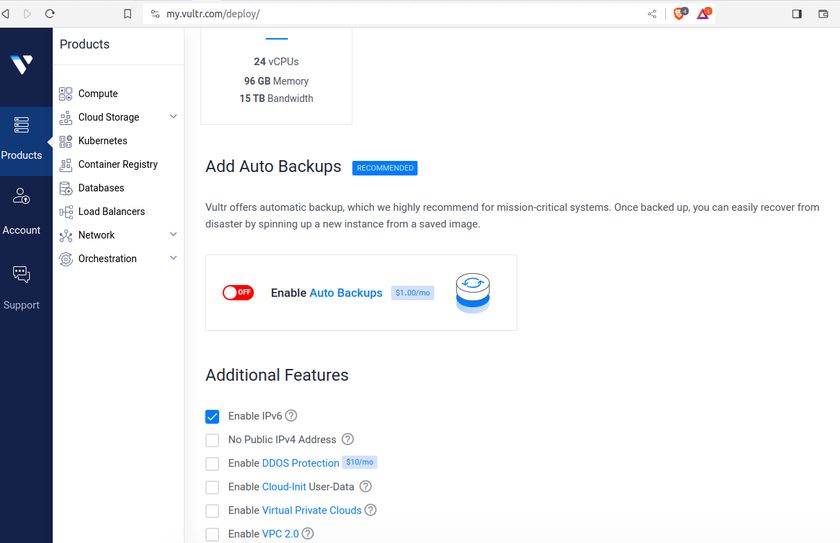Open the Account icon in the sidebar
The height and width of the screenshot is (543, 840).
(x=21, y=196)
